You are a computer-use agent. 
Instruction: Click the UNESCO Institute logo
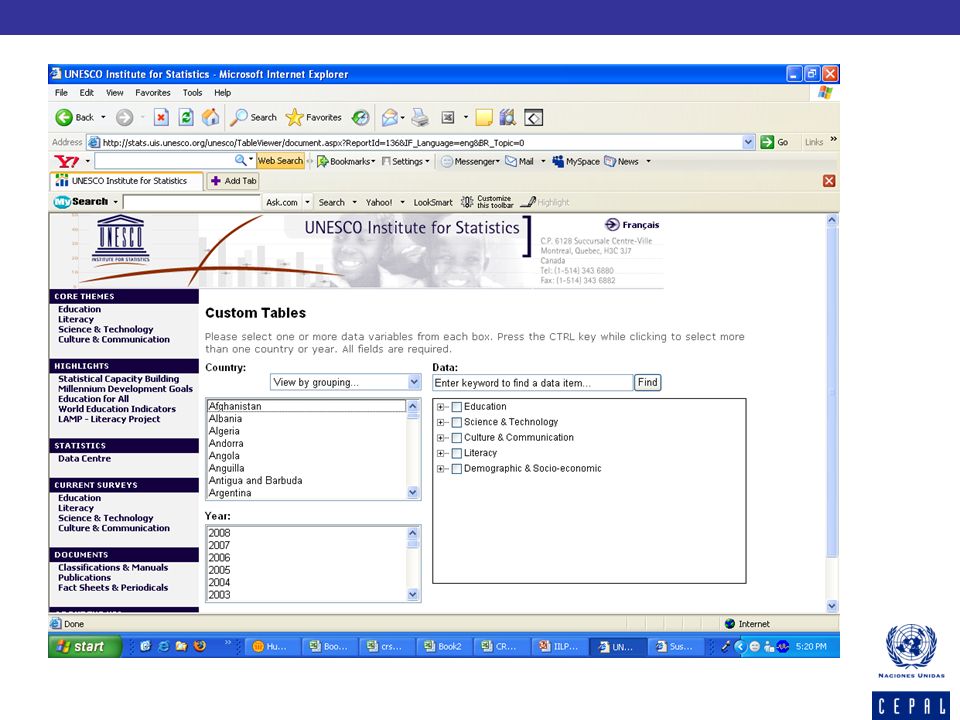[x=121, y=239]
